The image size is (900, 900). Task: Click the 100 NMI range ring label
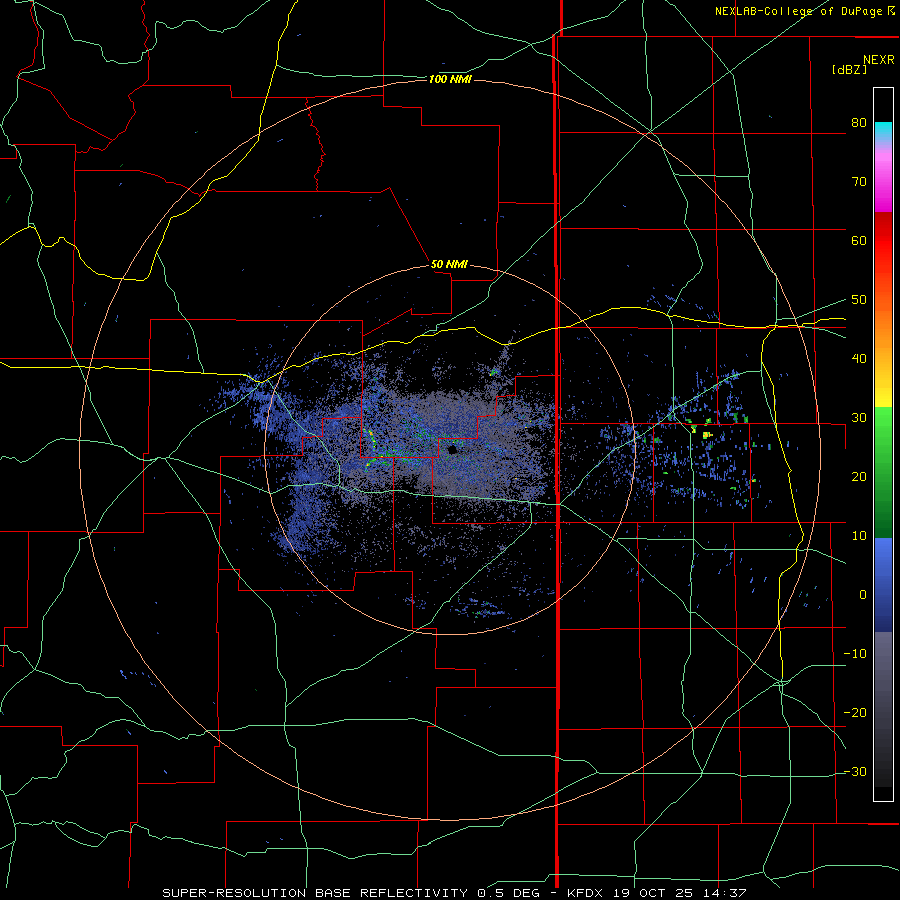[x=450, y=79]
